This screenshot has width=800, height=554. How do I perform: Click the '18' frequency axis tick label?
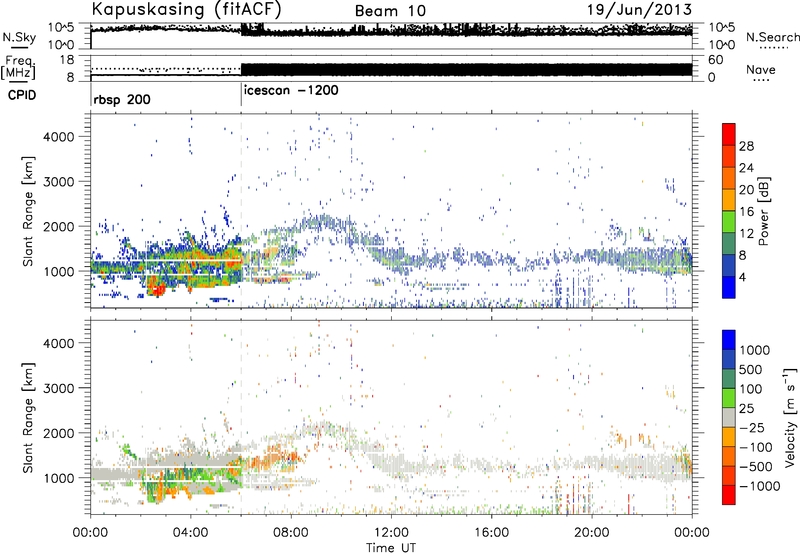[67, 60]
